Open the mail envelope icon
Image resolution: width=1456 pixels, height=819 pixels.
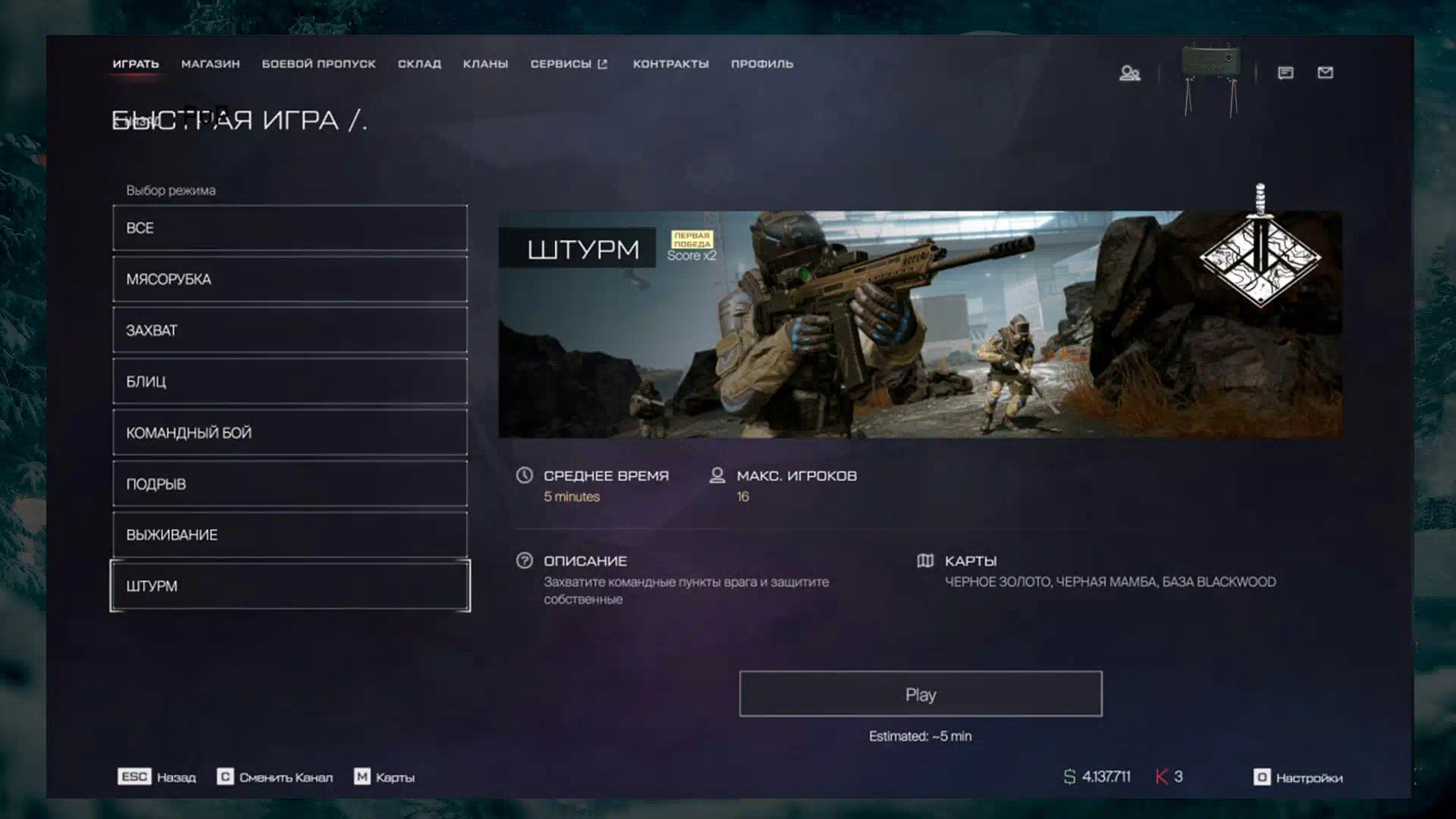pos(1326,72)
